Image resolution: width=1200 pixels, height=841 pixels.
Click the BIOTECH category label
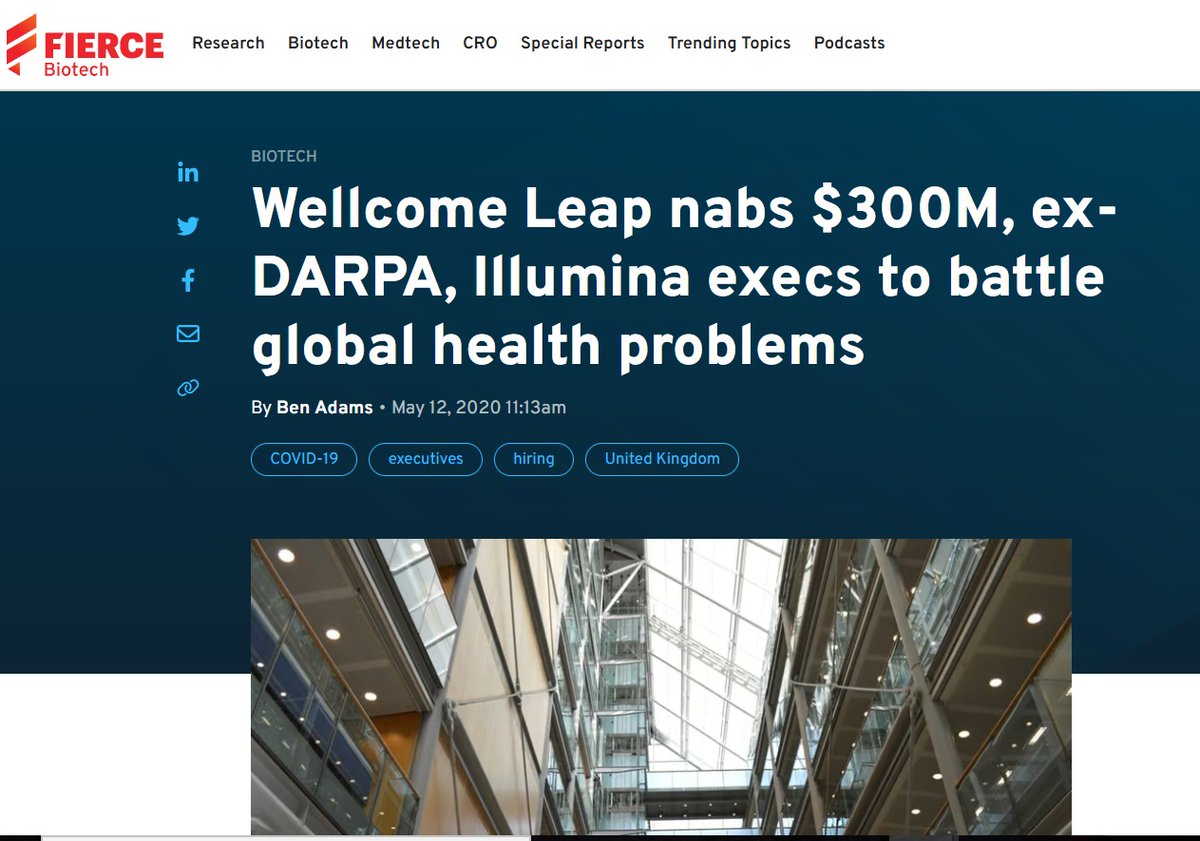pyautogui.click(x=284, y=156)
